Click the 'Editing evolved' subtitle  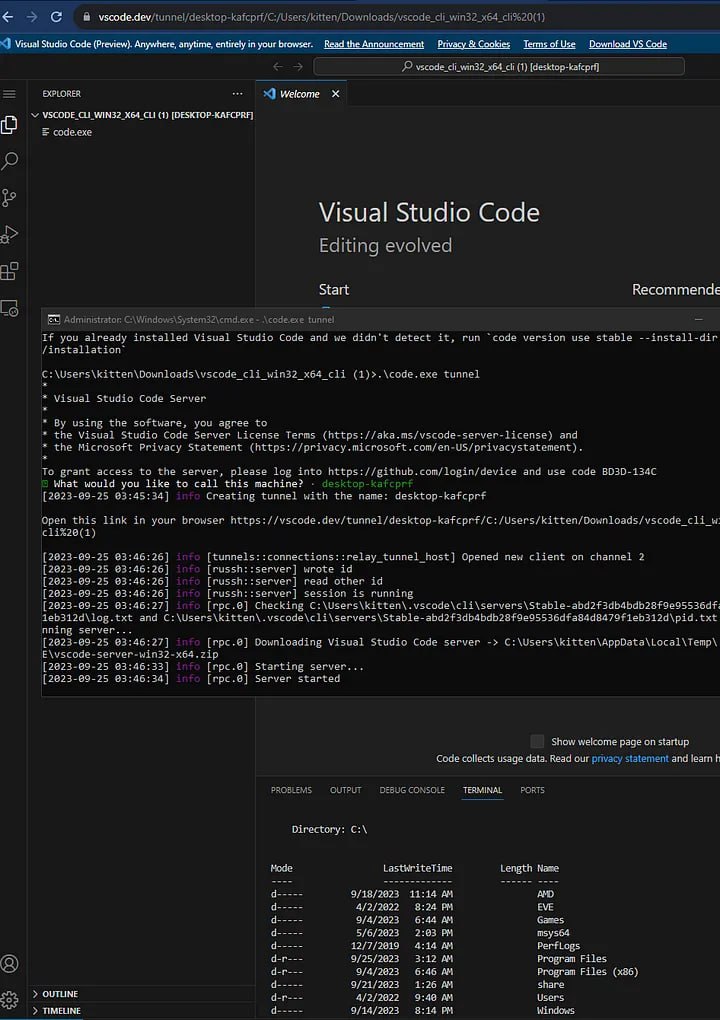[385, 246]
